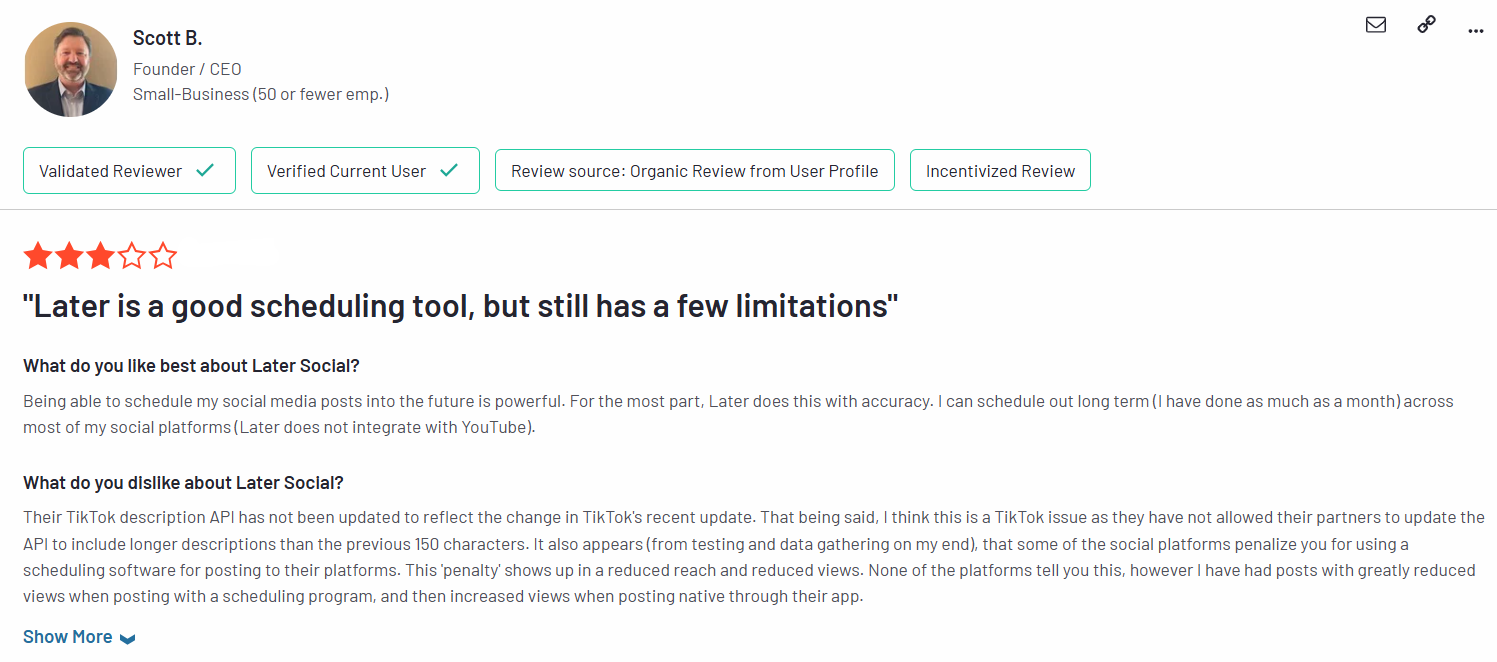
Task: Select the Validated Reviewer badge
Action: tap(129, 171)
